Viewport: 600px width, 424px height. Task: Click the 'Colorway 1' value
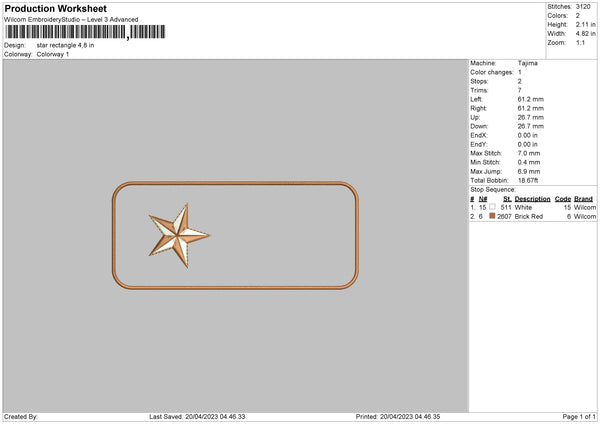53,54
